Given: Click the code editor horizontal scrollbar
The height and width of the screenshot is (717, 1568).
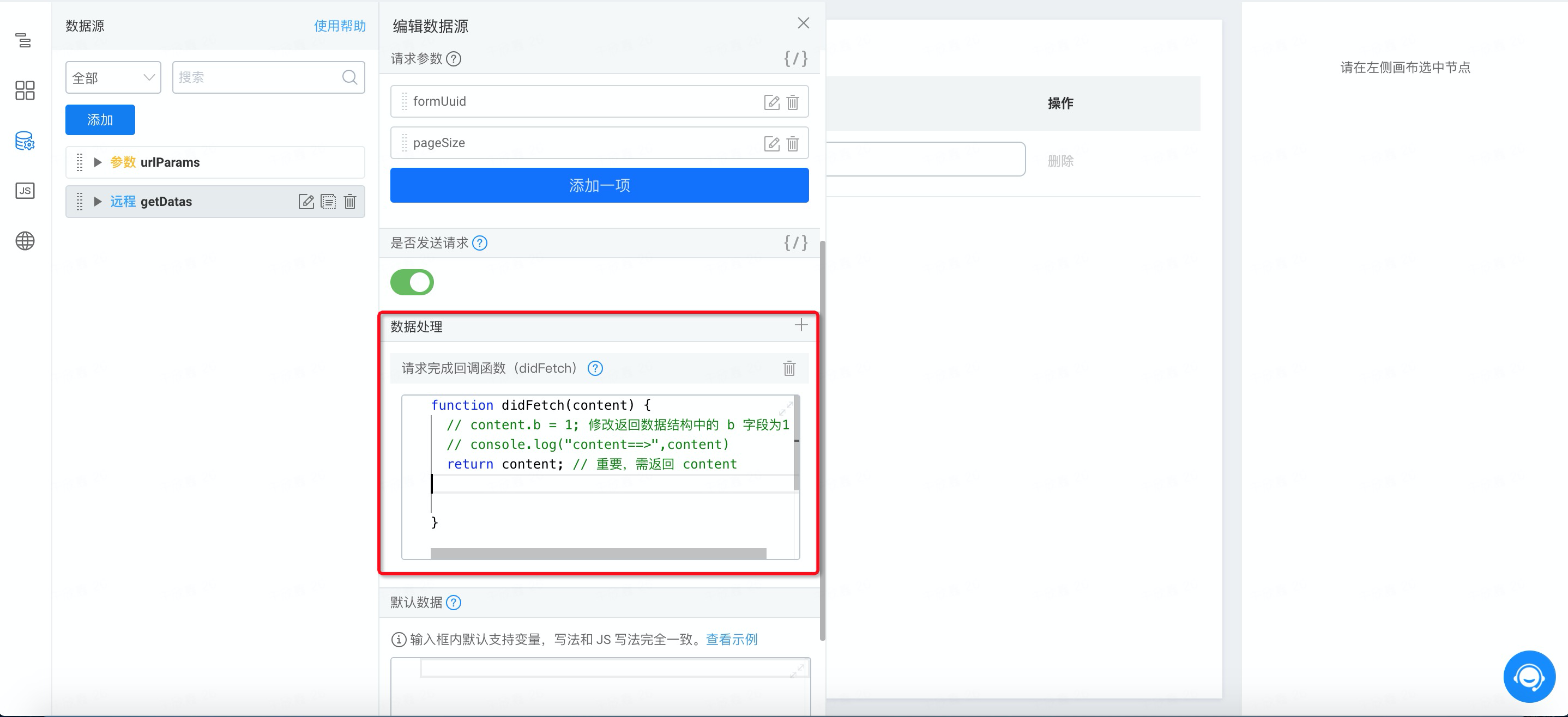Looking at the screenshot, I should (x=598, y=554).
